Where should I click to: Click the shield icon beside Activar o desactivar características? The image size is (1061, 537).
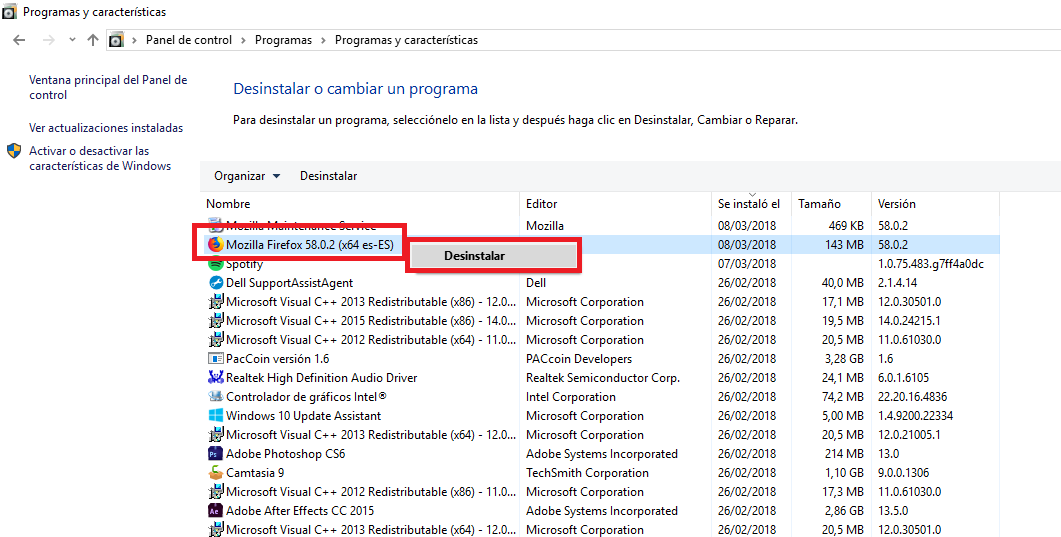click(x=14, y=151)
